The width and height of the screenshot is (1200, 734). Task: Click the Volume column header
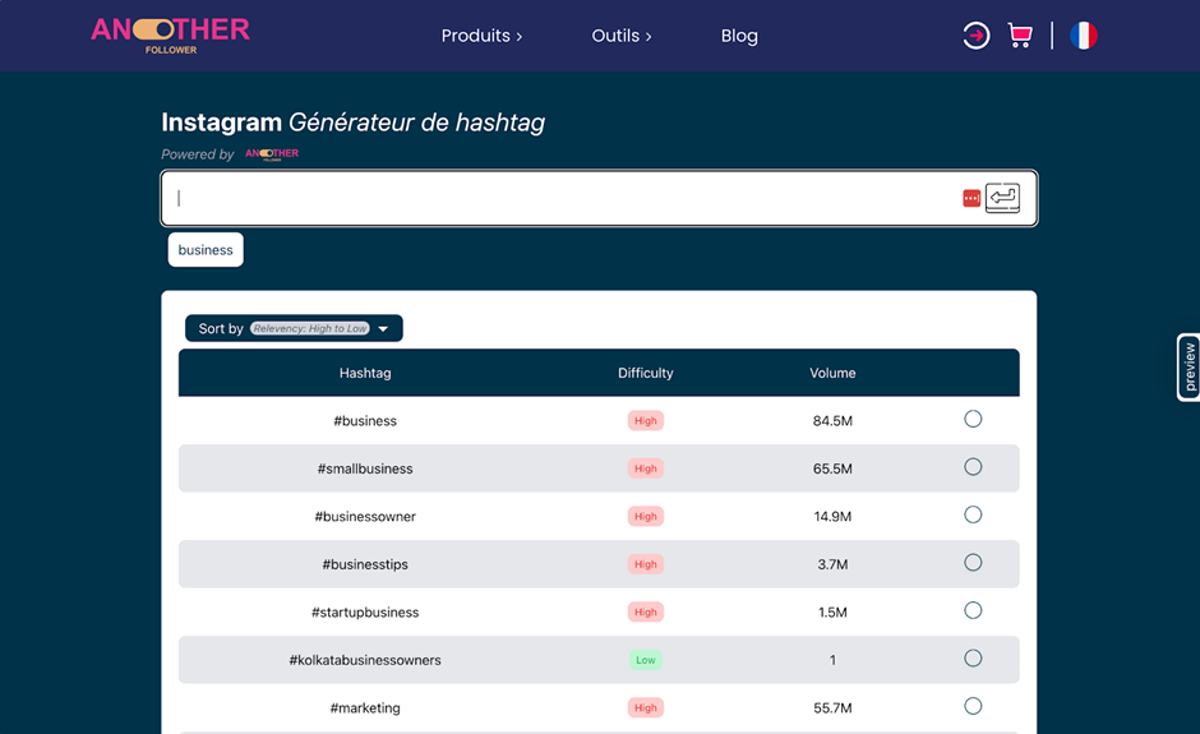click(x=832, y=373)
